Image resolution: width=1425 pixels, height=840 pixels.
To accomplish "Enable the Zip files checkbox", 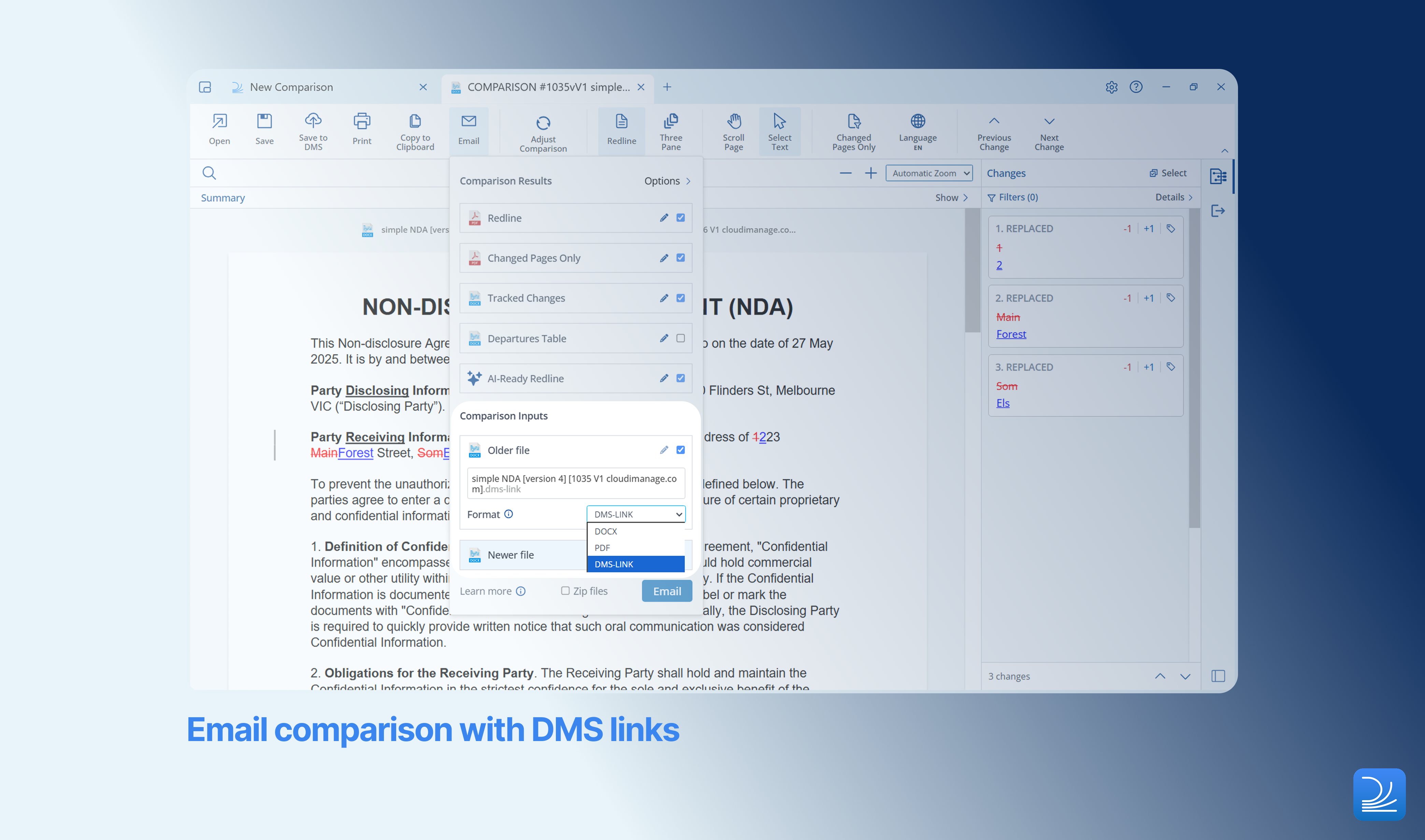I will (x=565, y=591).
